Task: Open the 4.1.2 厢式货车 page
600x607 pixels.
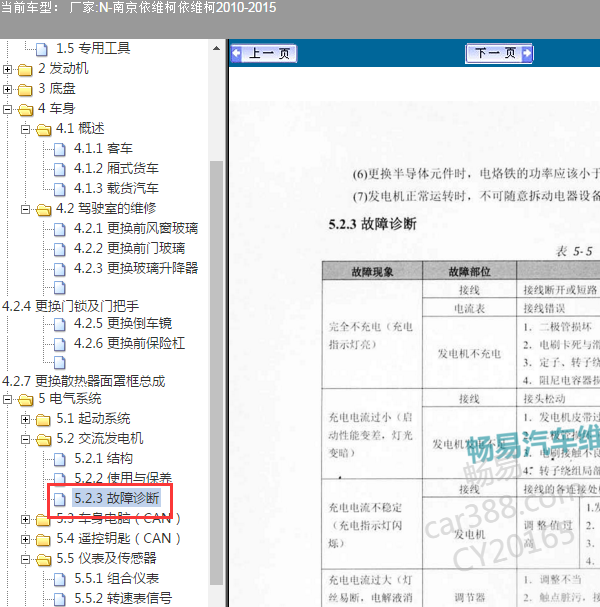Action: pyautogui.click(x=116, y=168)
